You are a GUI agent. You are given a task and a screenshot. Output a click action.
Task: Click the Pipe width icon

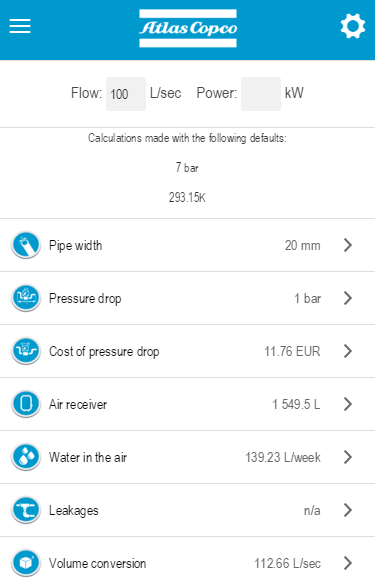tap(26, 245)
